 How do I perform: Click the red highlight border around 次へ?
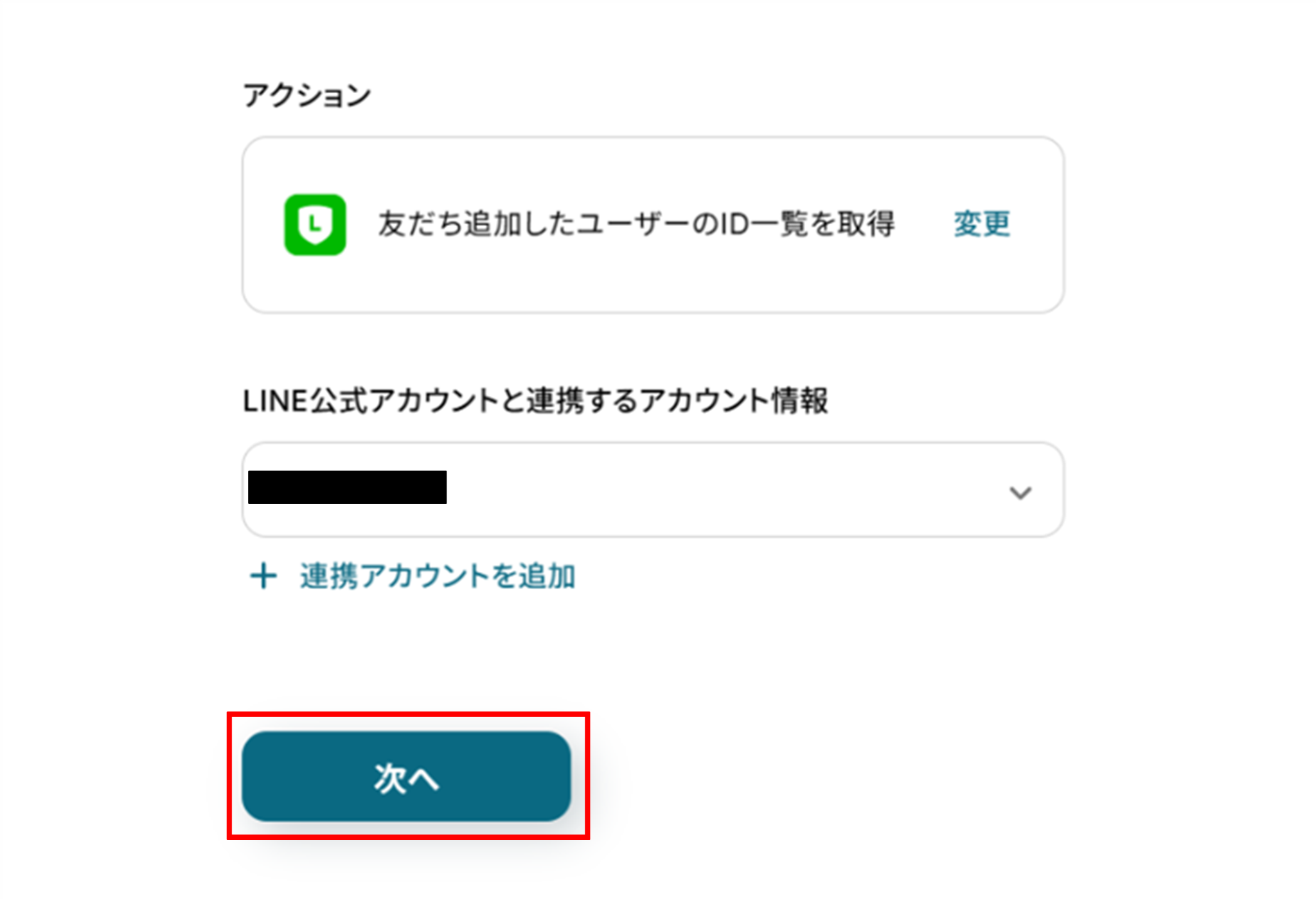409,714
